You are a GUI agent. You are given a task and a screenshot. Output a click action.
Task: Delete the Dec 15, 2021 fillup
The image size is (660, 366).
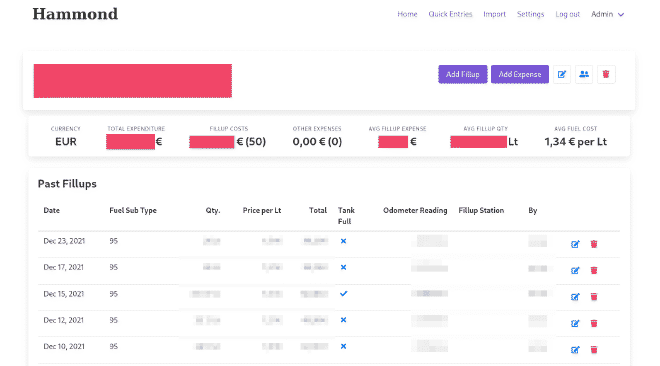[594, 297]
